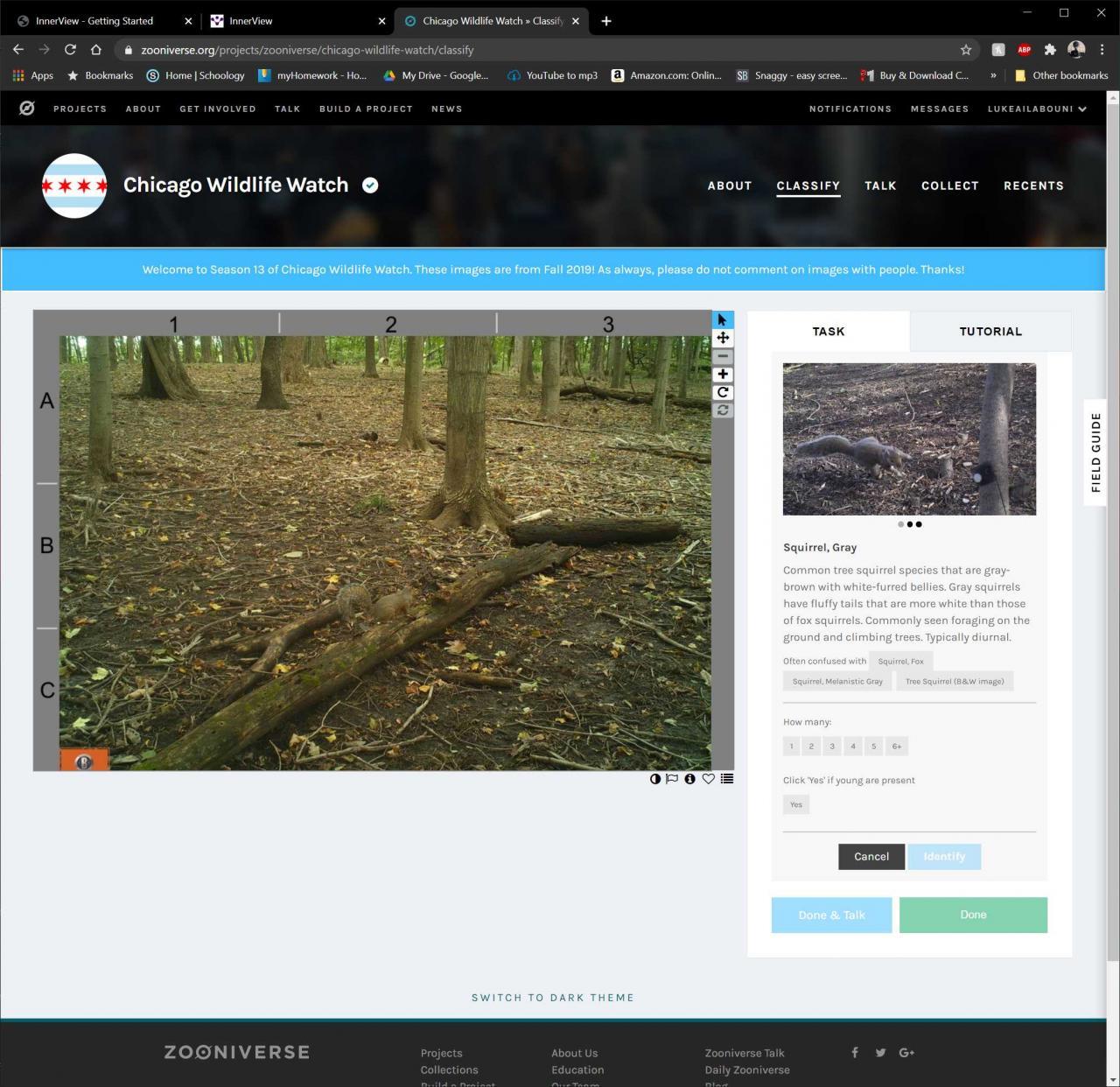Open the Chrome three-dot menu
The image size is (1120, 1087).
pyautogui.click(x=1102, y=50)
